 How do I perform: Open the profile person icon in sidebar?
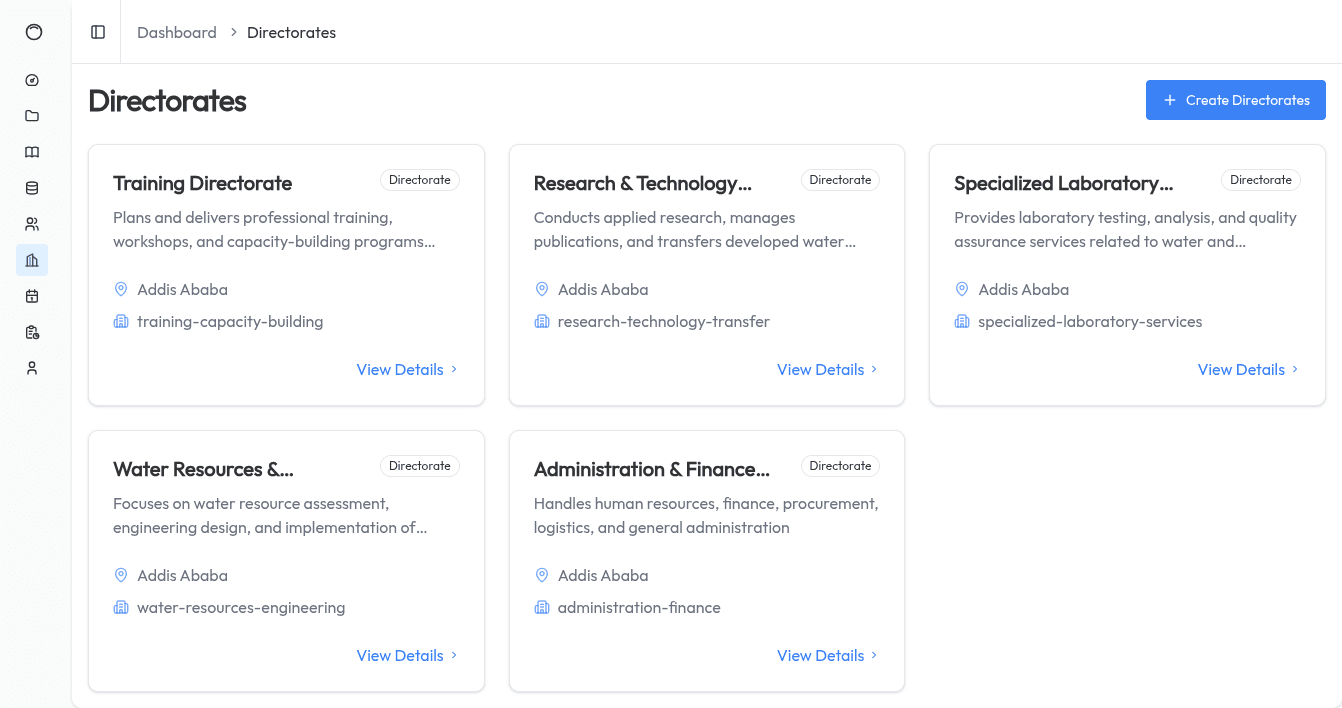pos(32,368)
